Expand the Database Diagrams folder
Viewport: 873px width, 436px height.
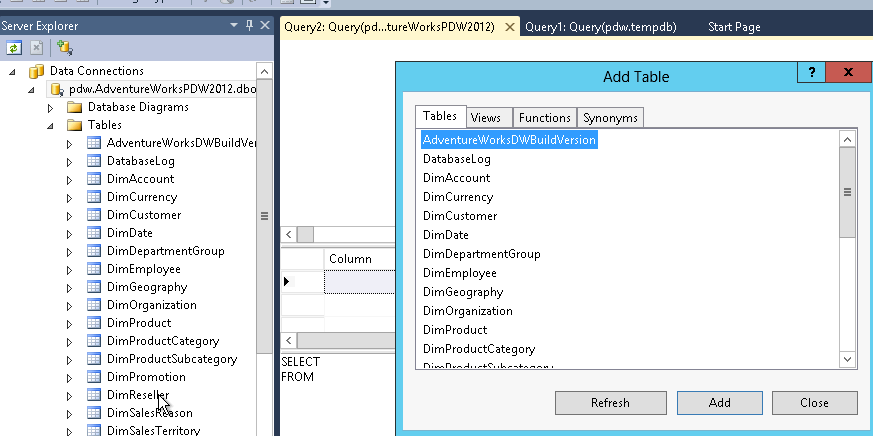tap(51, 108)
